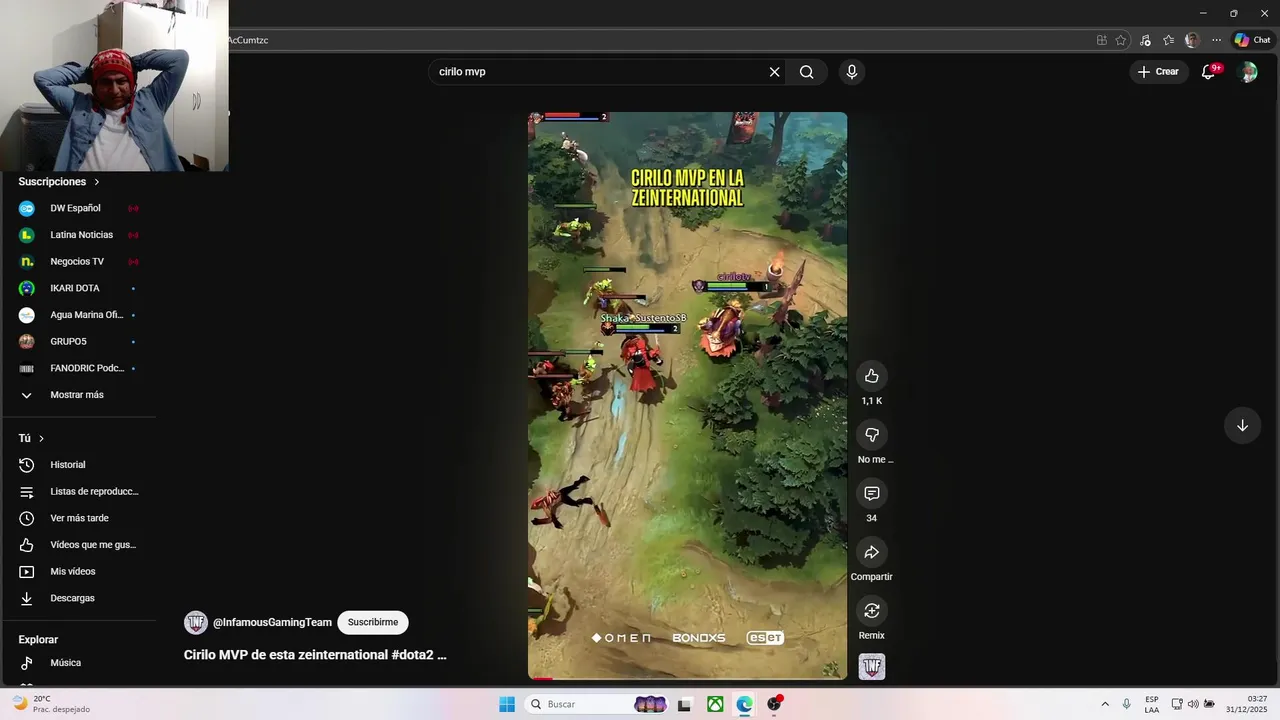Screen dimensions: 1280x720
Task: Open IKARI DOTA subscription
Action: tap(78, 288)
